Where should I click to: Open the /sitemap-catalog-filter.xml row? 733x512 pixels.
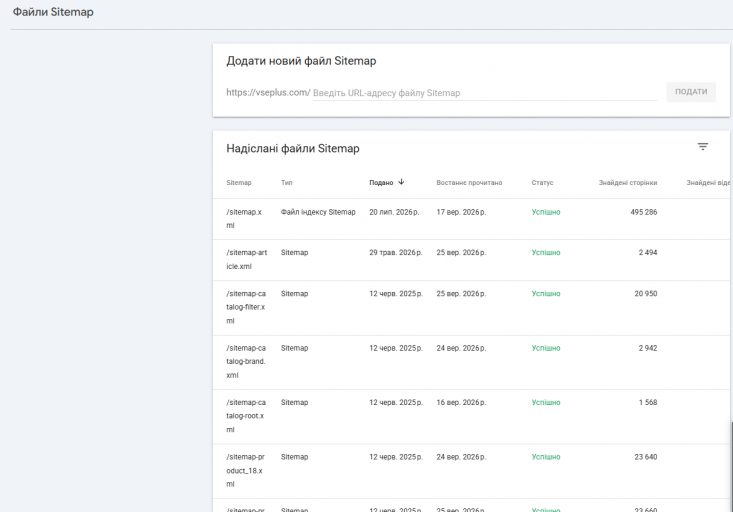tap(471, 308)
